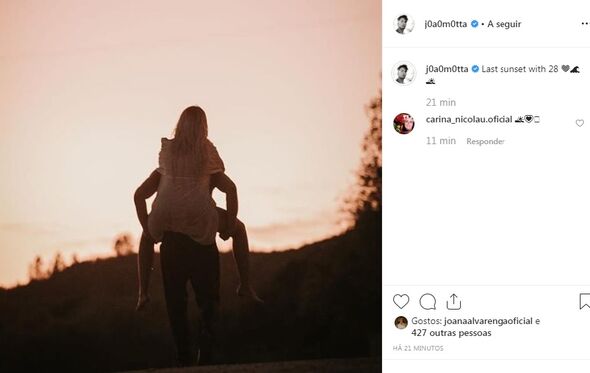Share the post via upload arrow icon
The image size is (590, 373).
[x=454, y=301]
